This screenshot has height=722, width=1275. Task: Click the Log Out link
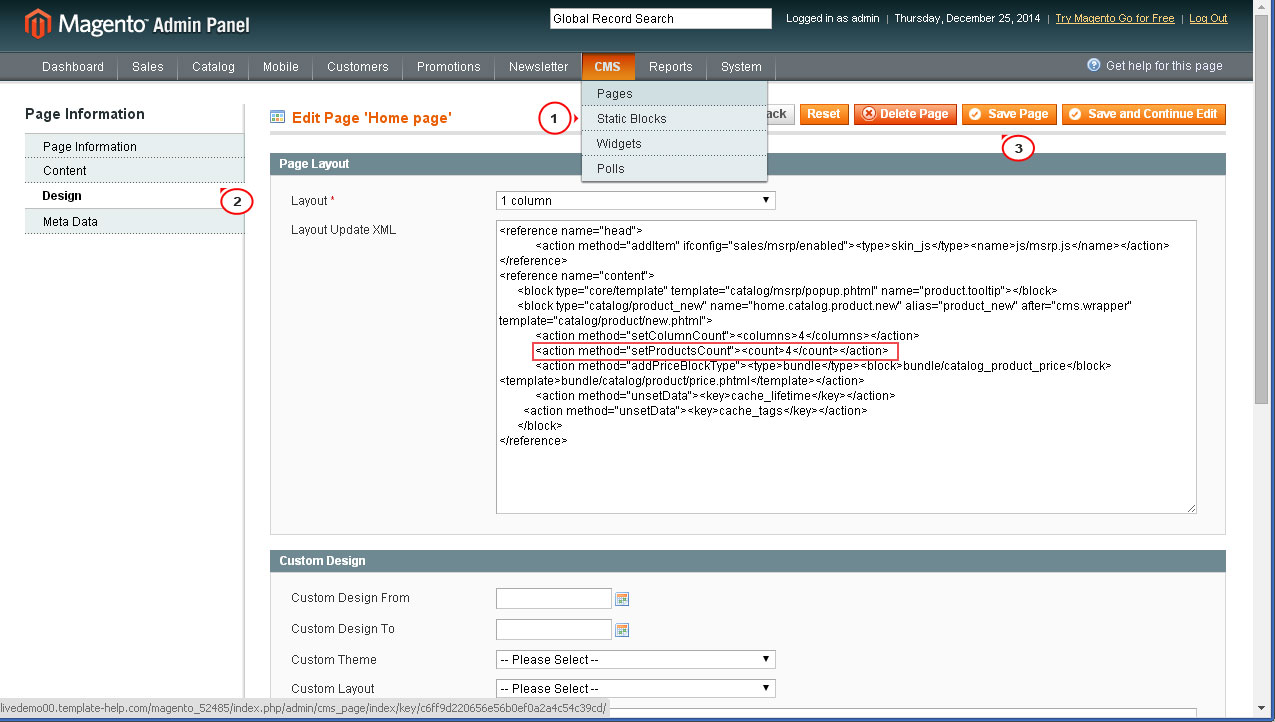pos(1208,18)
